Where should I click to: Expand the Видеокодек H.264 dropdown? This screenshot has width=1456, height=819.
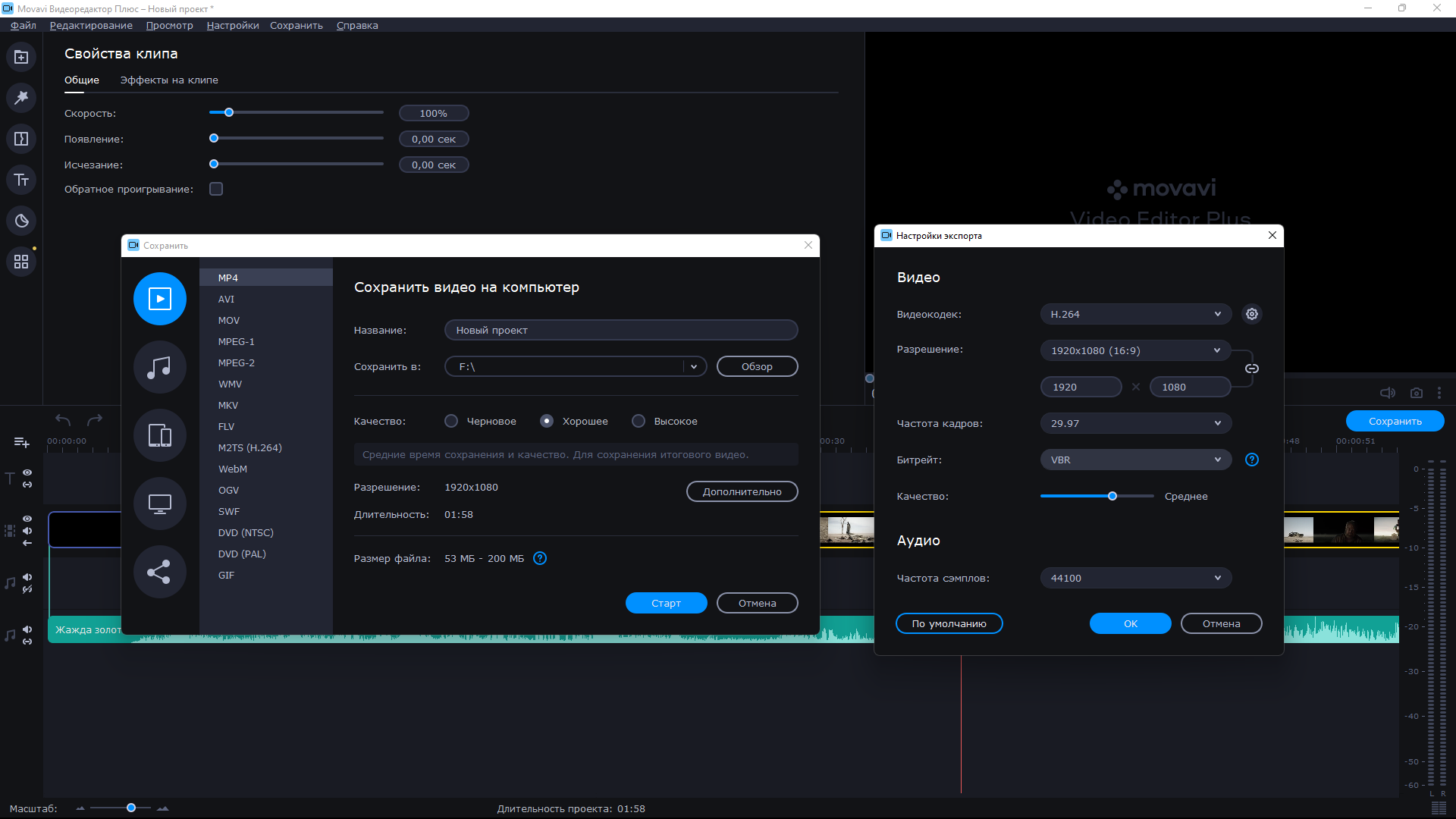click(1135, 314)
